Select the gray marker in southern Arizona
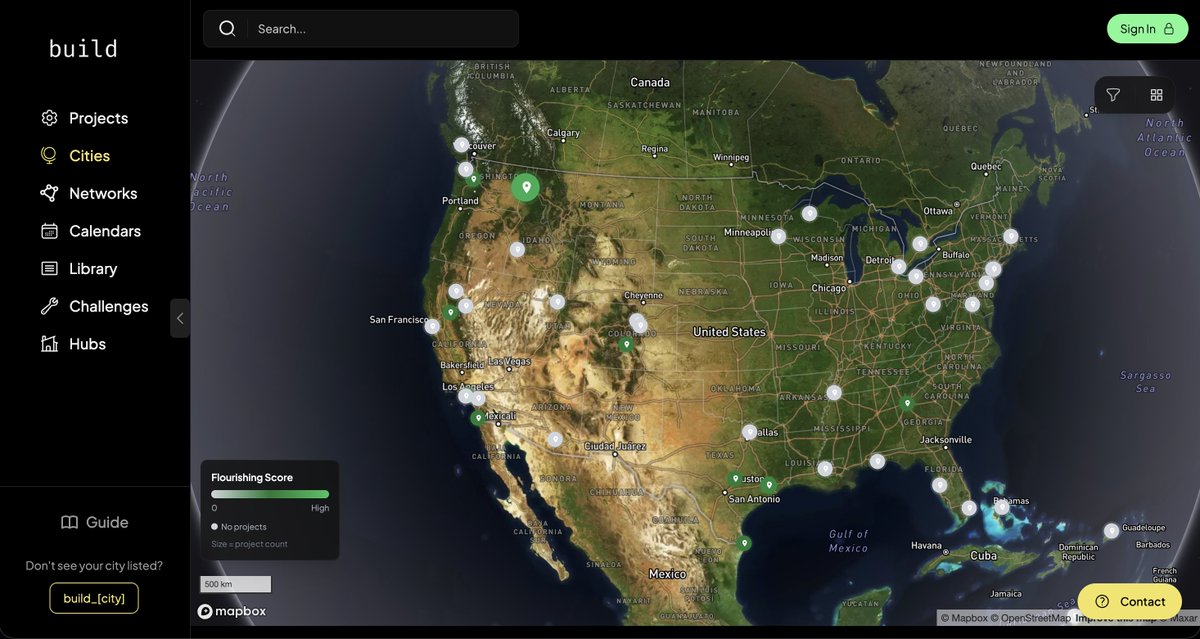Viewport: 1200px width, 639px height. (555, 439)
